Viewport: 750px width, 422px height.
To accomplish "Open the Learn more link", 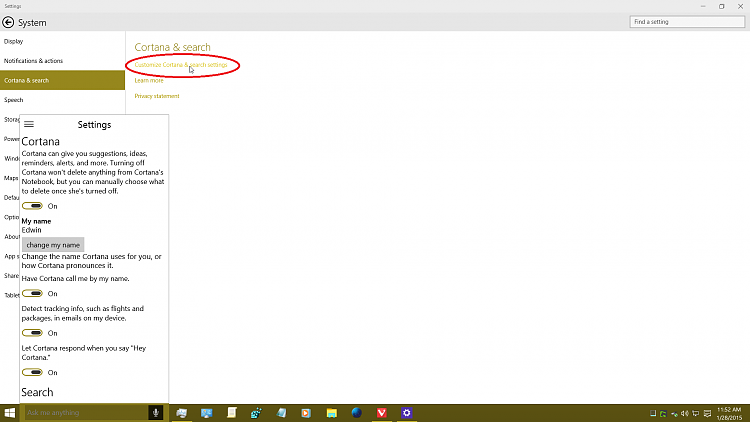I will [149, 80].
